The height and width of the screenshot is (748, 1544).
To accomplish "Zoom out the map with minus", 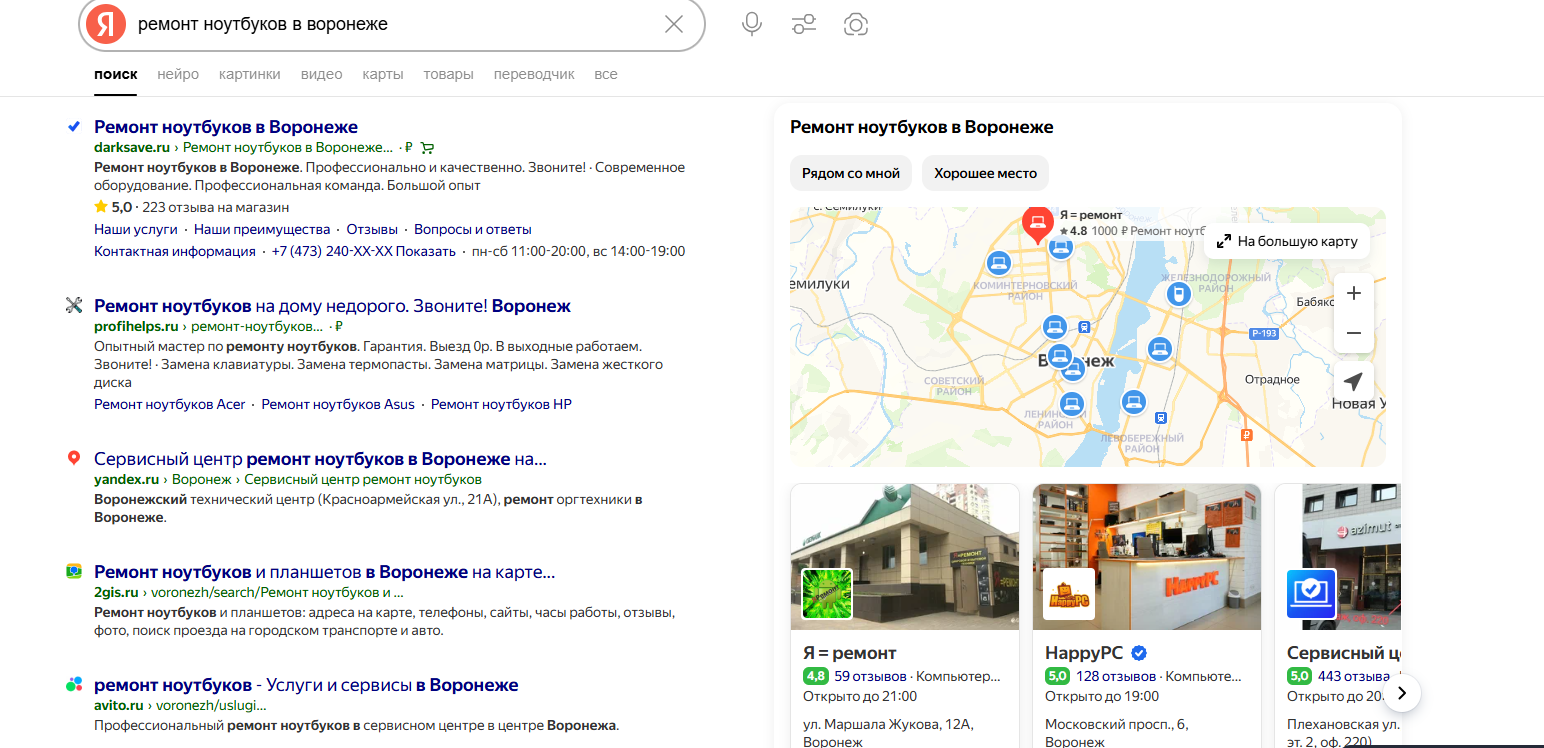I will pos(1354,332).
